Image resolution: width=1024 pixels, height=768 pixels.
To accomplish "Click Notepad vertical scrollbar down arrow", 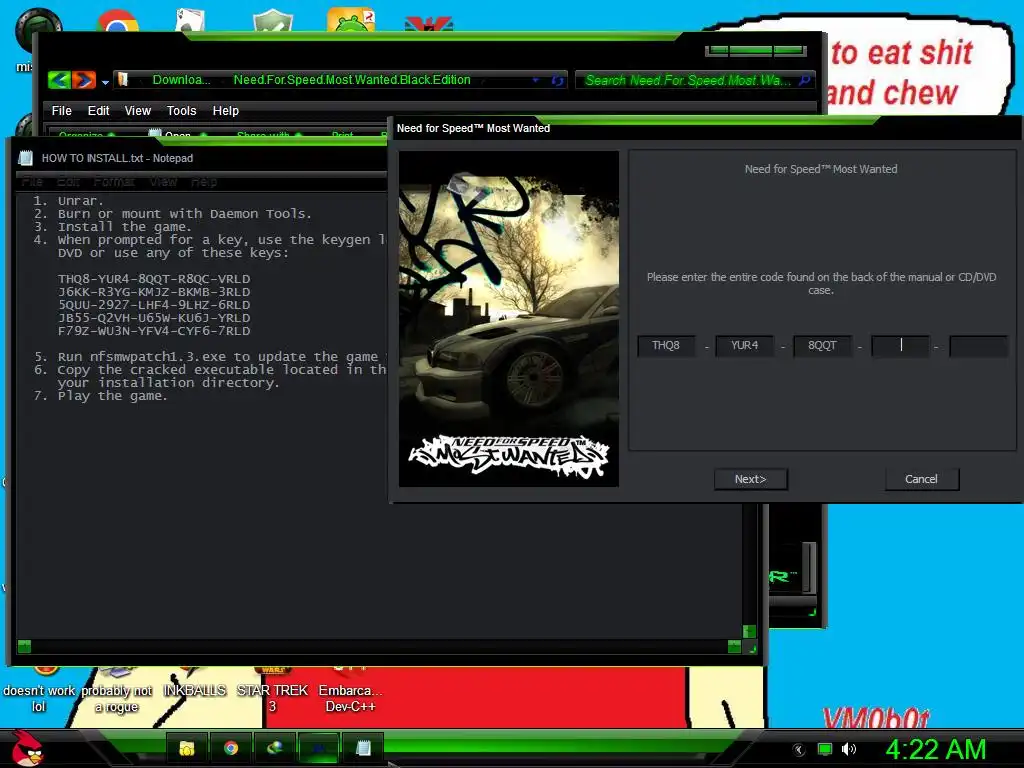I will tap(750, 631).
